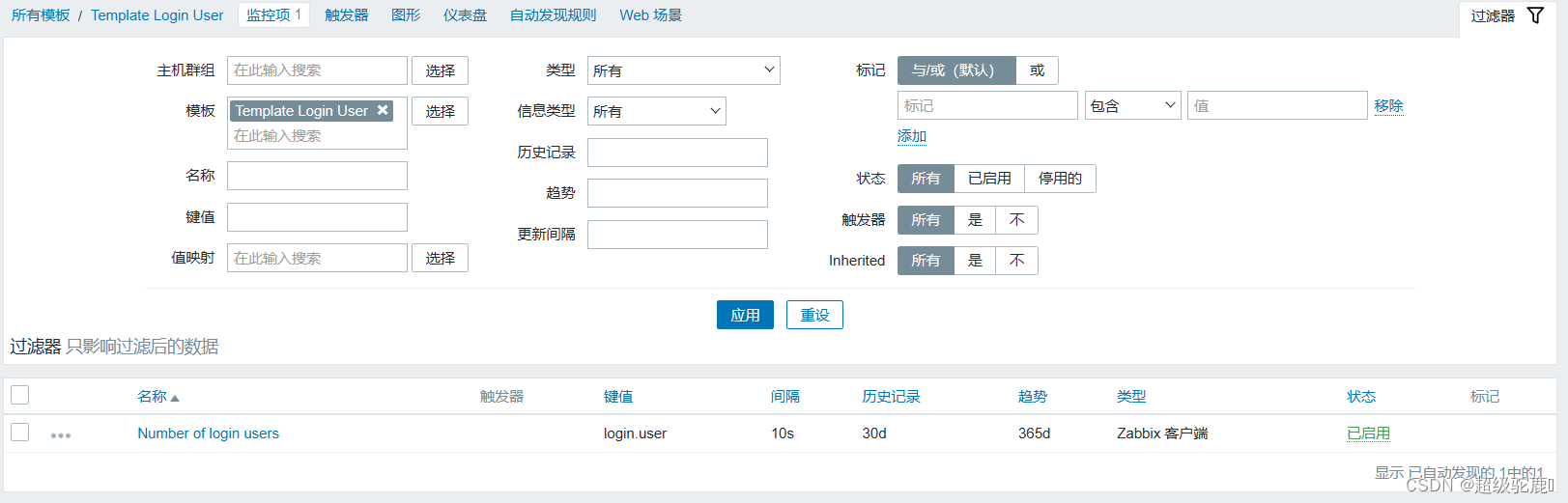Focus the 名称 input field
This screenshot has width=1568, height=503.
coord(317,176)
